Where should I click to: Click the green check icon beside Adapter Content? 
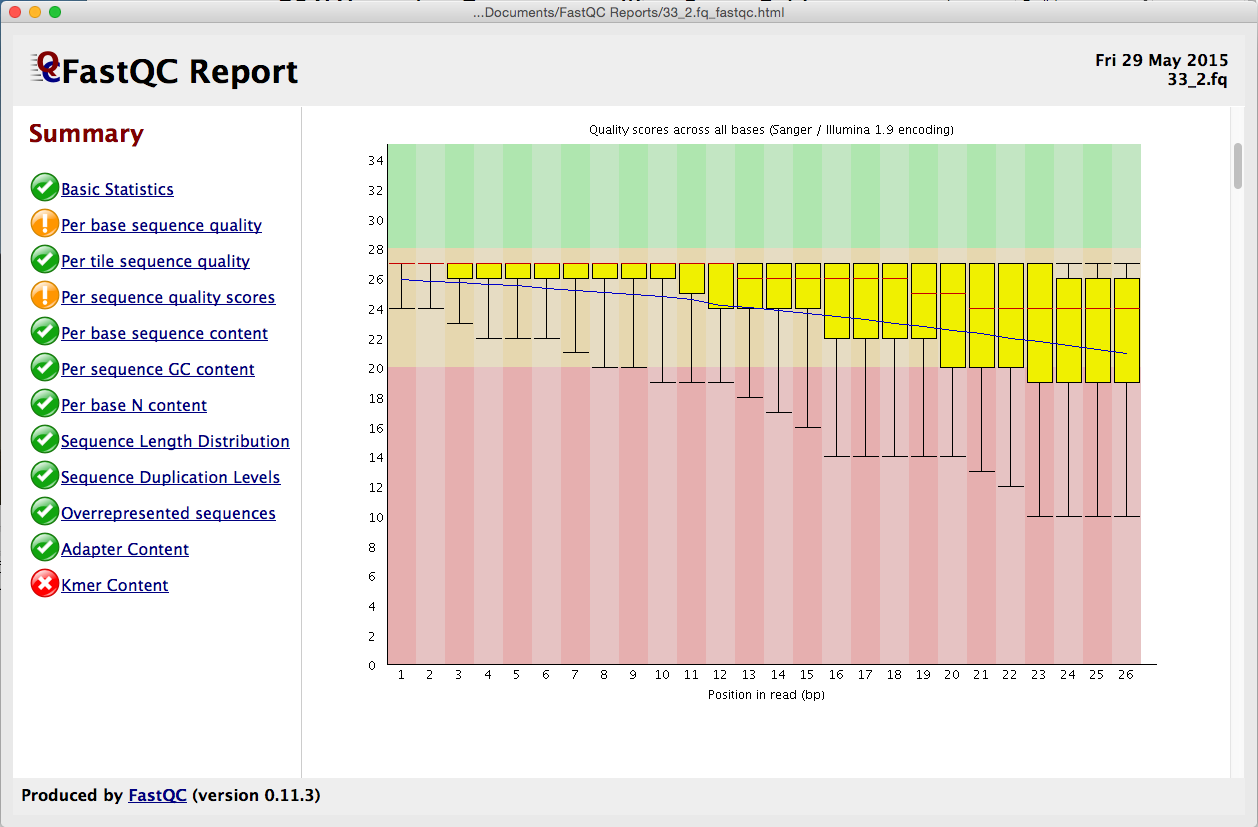tap(45, 548)
